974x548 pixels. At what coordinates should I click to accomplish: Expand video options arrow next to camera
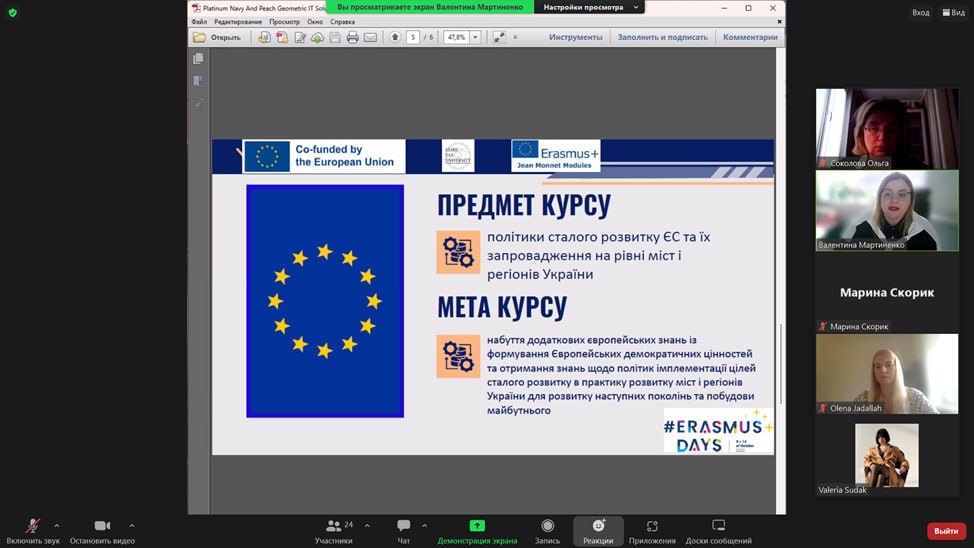(132, 526)
